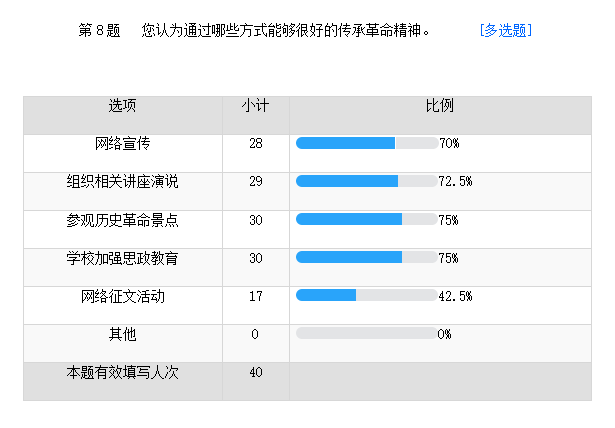Select the 选项 column header

[123, 106]
